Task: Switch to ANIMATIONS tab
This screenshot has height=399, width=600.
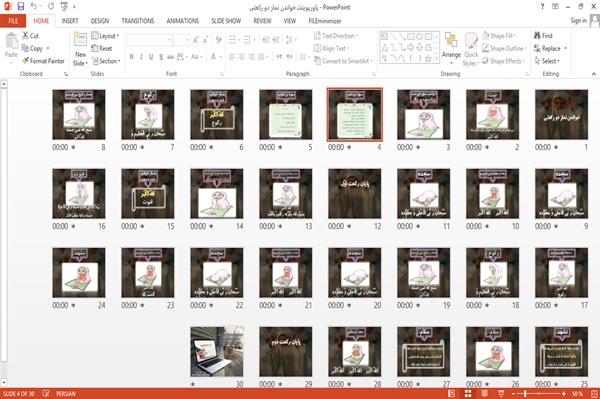Action: (183, 21)
